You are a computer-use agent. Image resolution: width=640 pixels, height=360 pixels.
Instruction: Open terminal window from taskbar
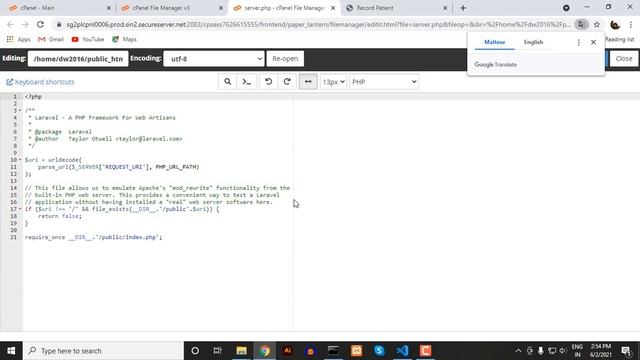coord(333,351)
